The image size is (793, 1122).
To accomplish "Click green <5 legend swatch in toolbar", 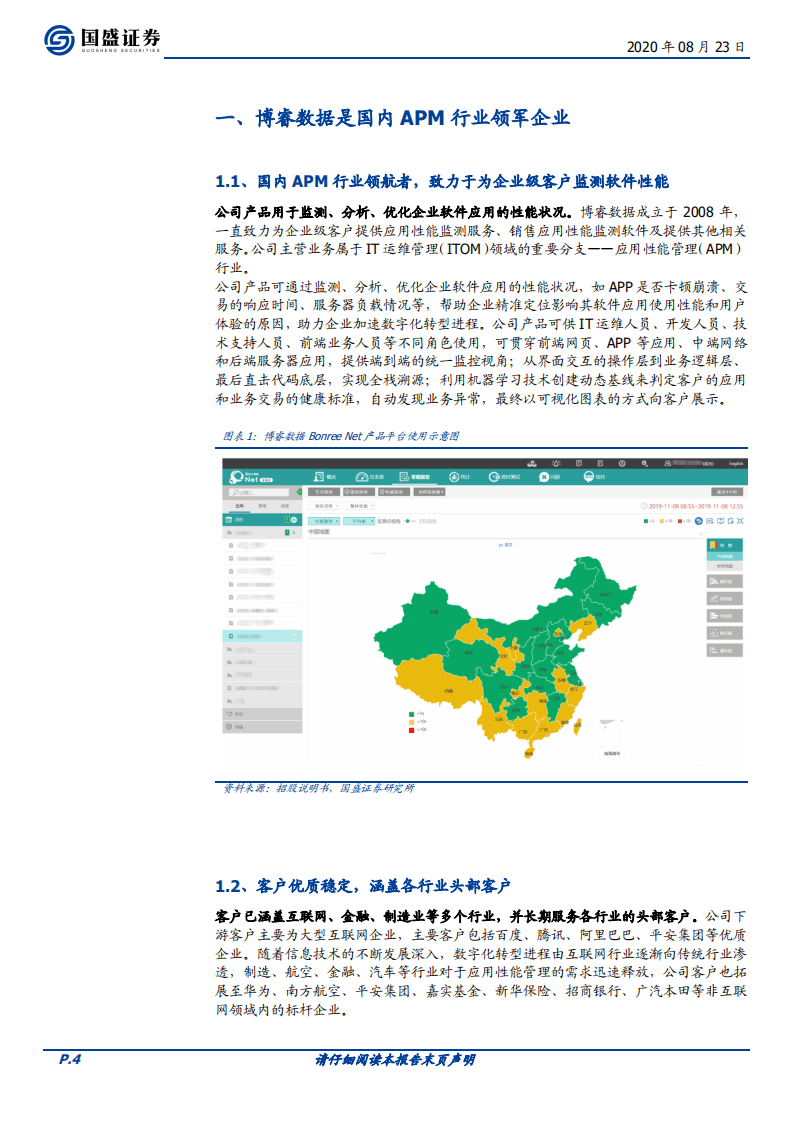I will coord(646,521).
